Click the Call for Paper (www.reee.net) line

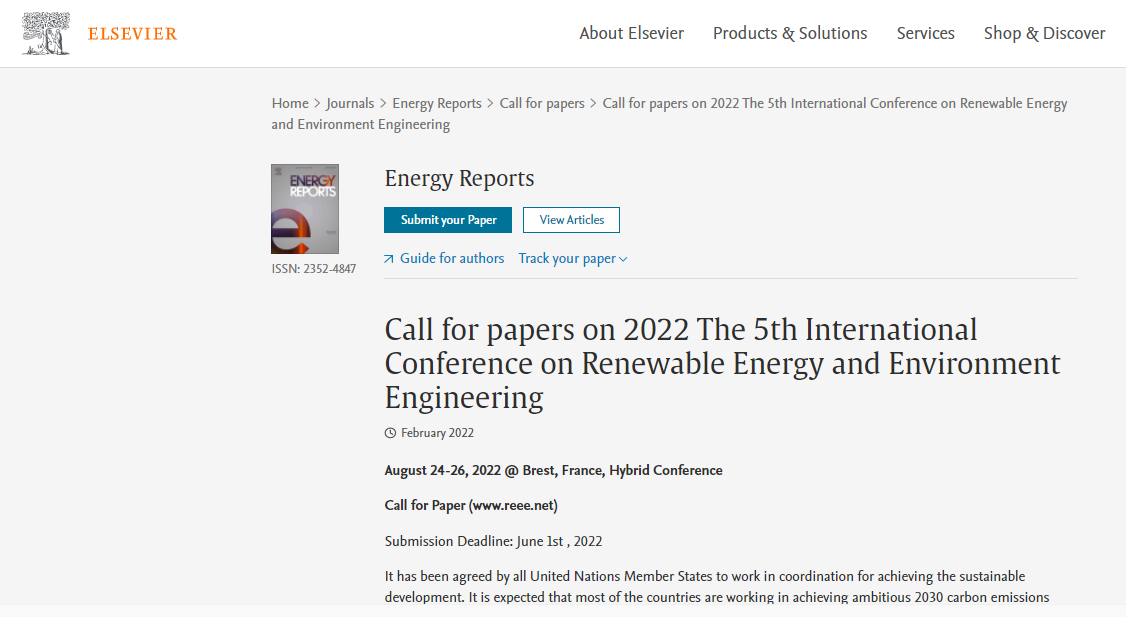[x=471, y=505]
